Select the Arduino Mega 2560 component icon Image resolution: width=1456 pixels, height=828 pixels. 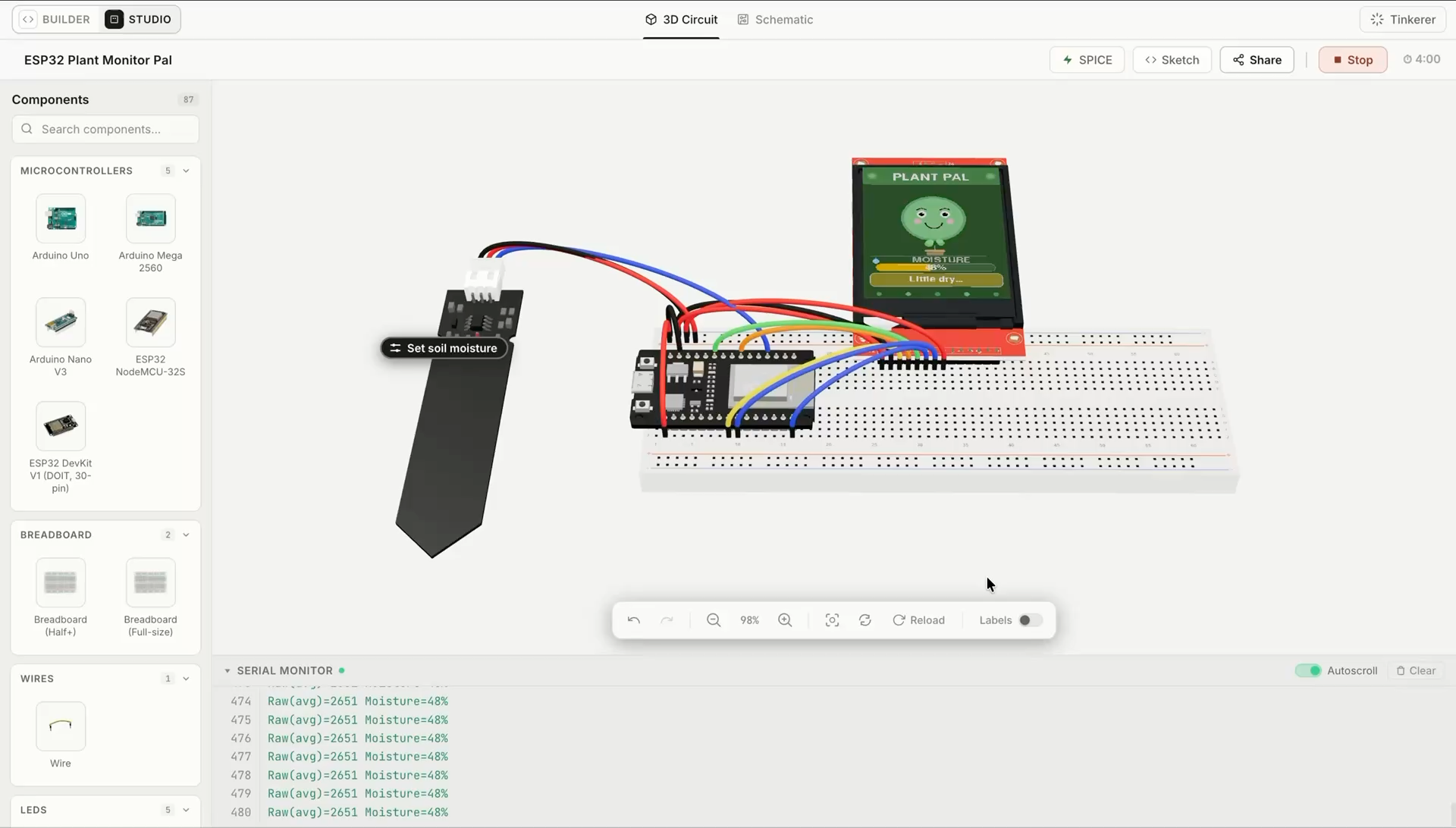coord(150,218)
